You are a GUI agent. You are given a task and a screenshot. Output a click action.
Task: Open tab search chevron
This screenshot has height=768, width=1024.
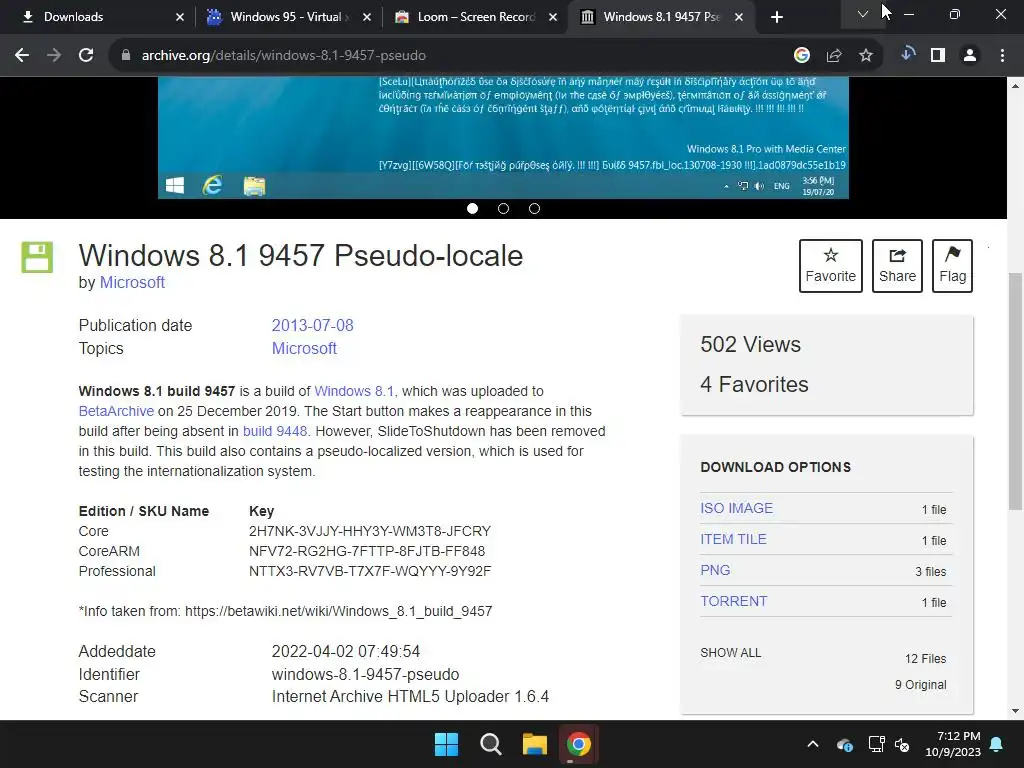[x=863, y=14]
